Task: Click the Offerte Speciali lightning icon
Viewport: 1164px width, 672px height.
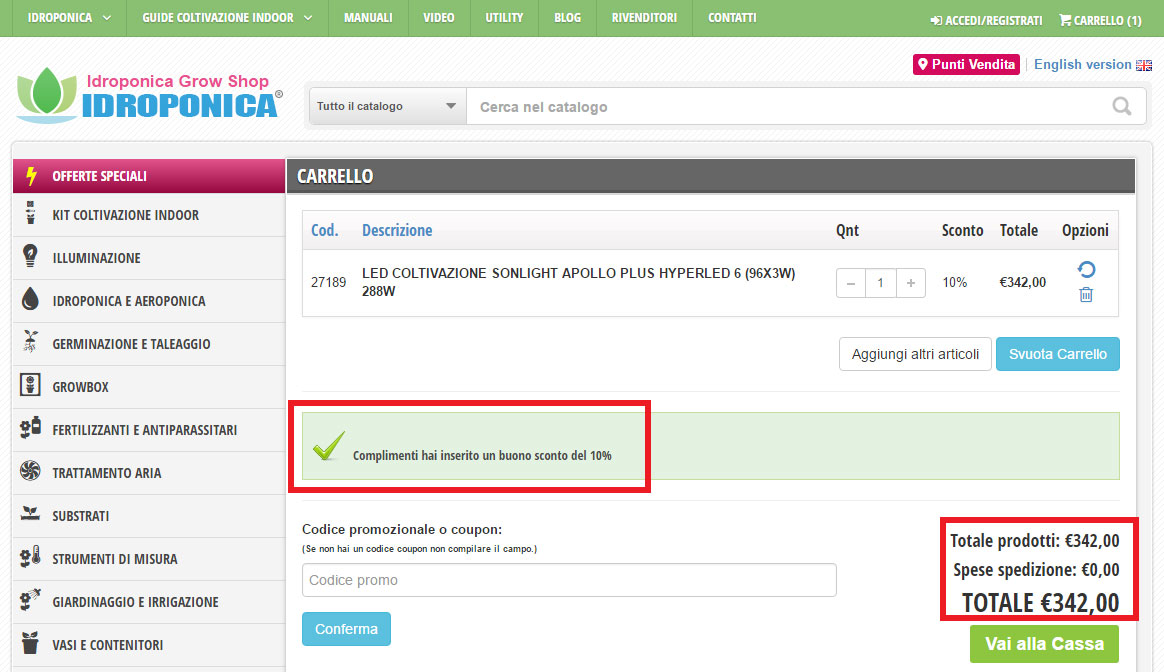Action: (31, 176)
